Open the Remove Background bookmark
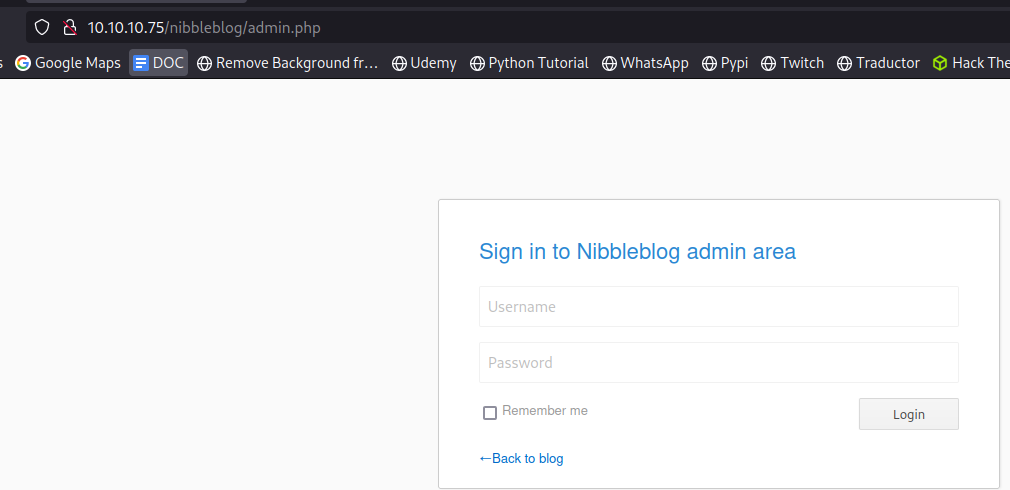1010x490 pixels. click(x=287, y=63)
